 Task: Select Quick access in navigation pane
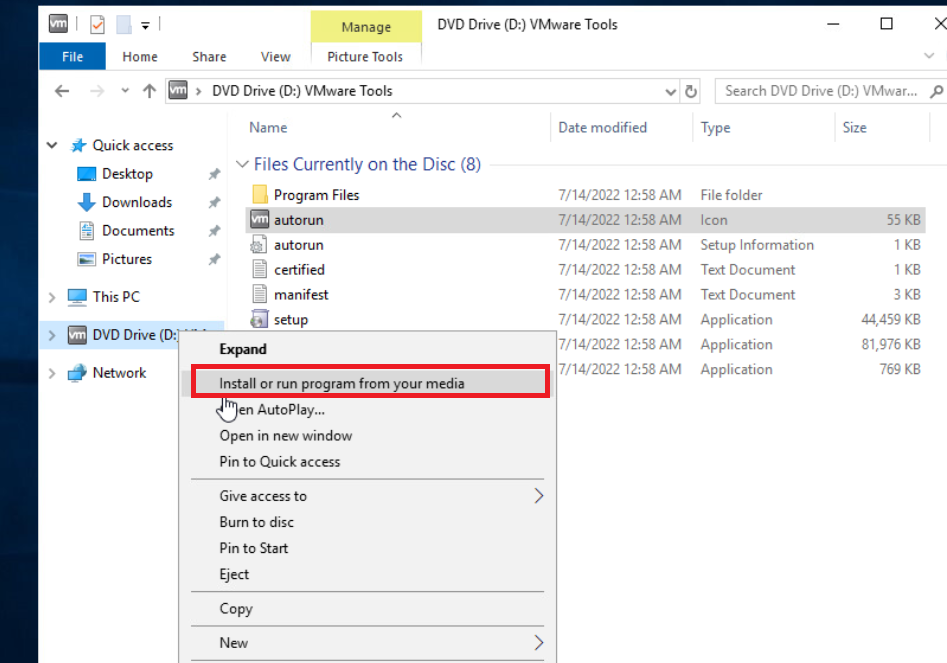click(132, 146)
